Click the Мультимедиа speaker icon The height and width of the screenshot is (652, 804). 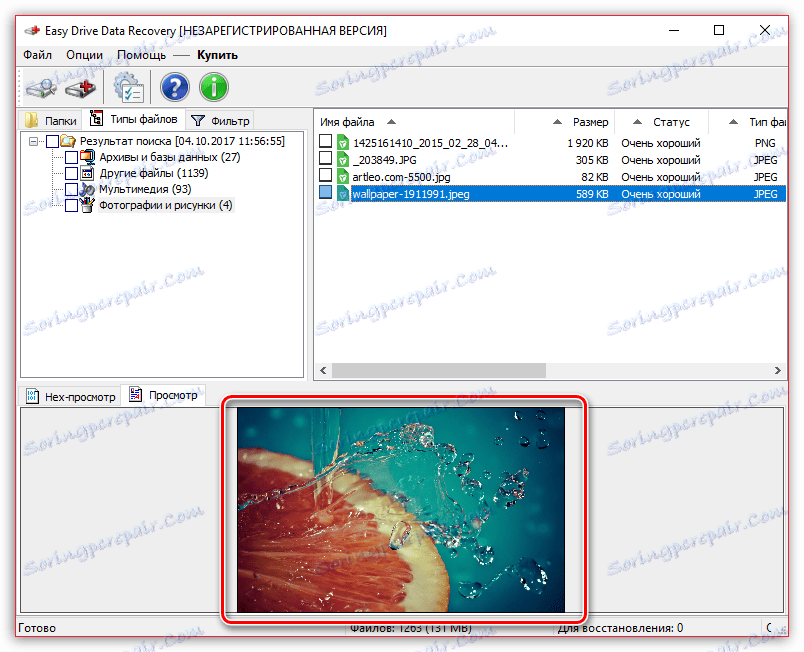(90, 188)
